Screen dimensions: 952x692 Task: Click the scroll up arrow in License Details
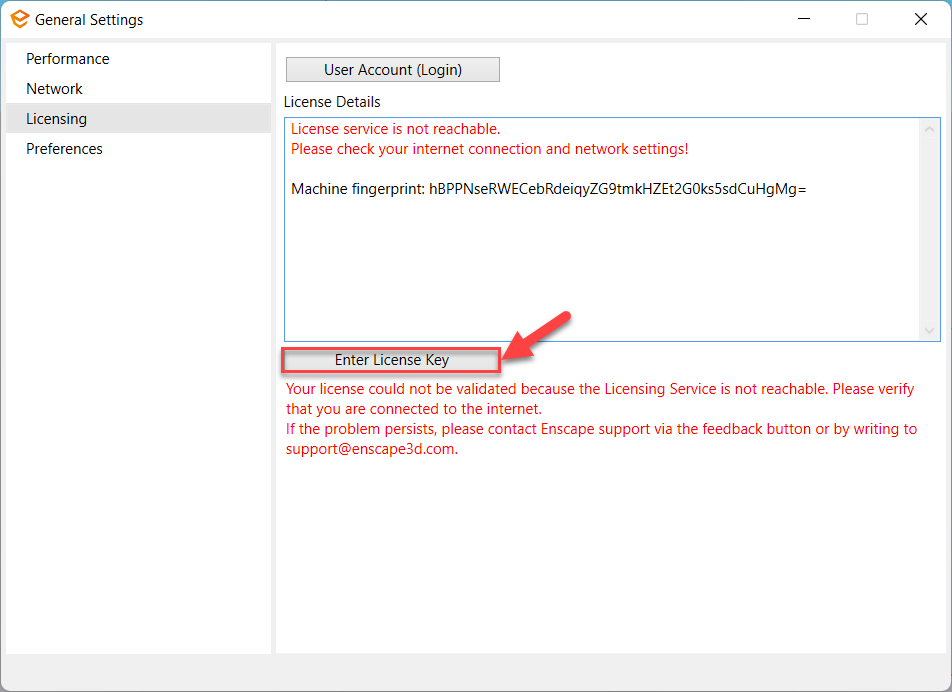tap(930, 129)
